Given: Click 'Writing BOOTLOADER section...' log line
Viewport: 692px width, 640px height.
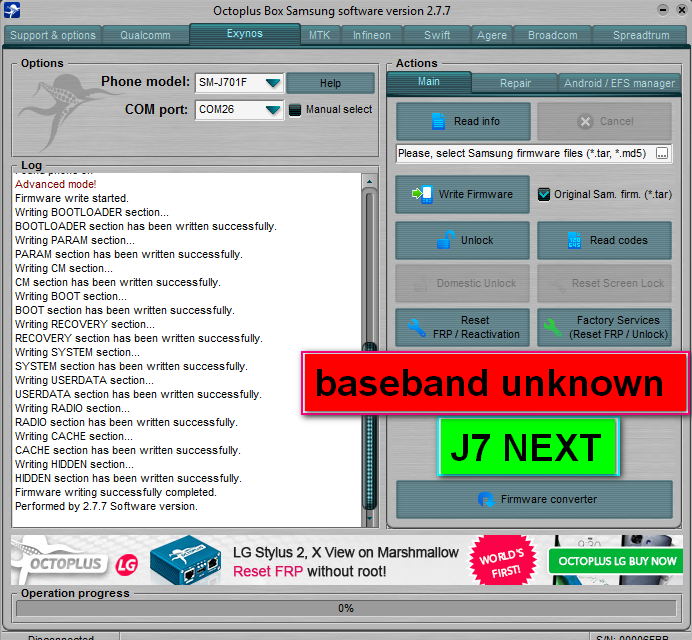Looking at the screenshot, I should coord(92,212).
